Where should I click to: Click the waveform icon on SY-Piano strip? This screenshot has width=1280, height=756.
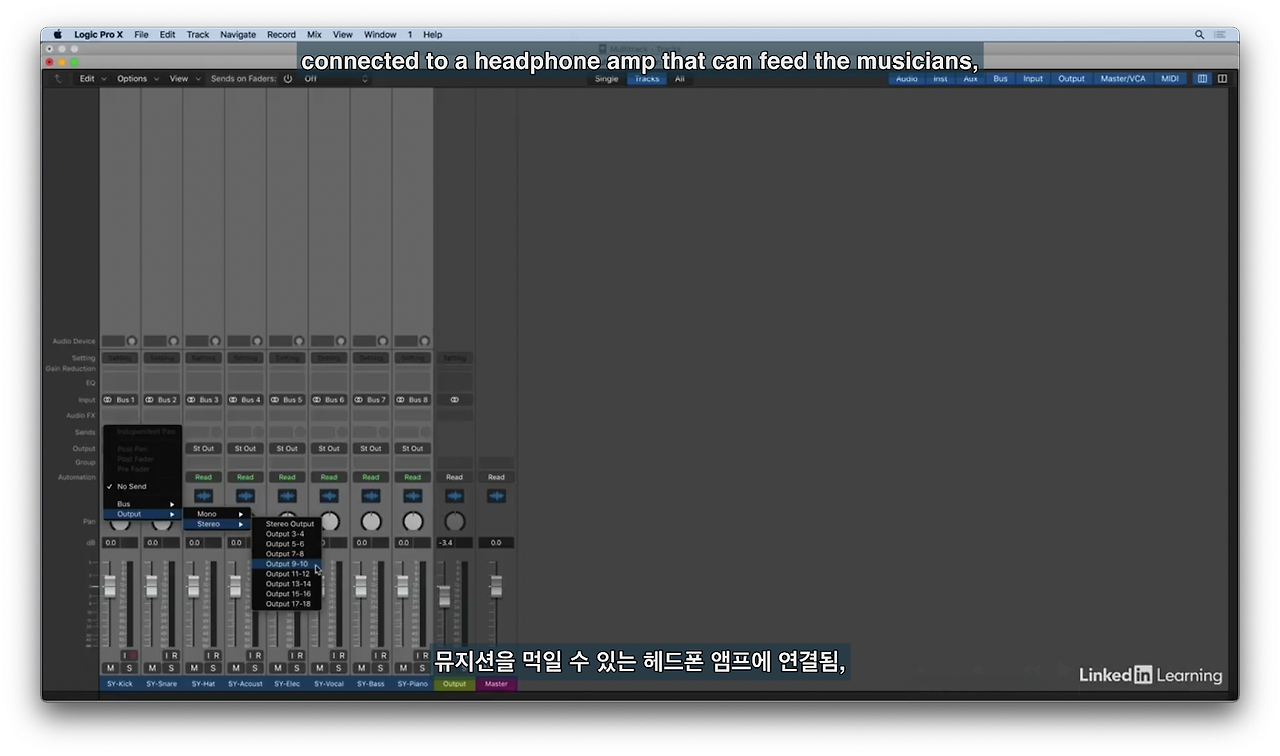click(413, 496)
